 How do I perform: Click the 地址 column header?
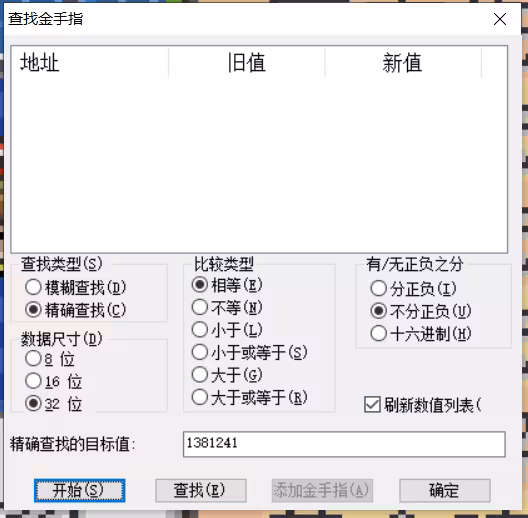point(90,63)
